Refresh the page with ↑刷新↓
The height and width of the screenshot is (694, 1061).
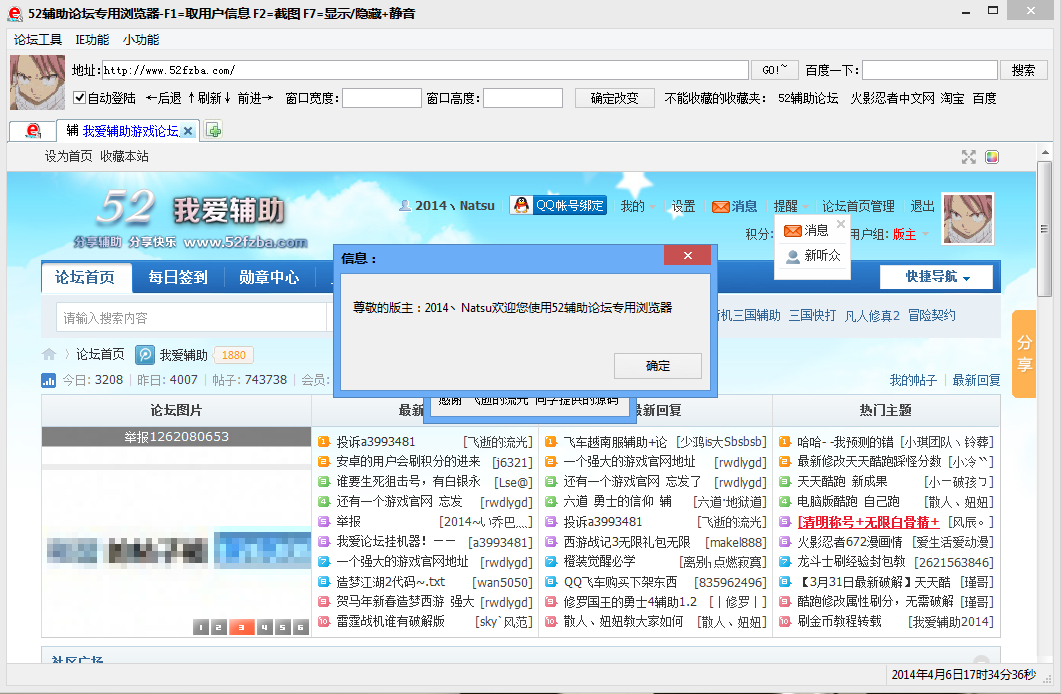209,99
